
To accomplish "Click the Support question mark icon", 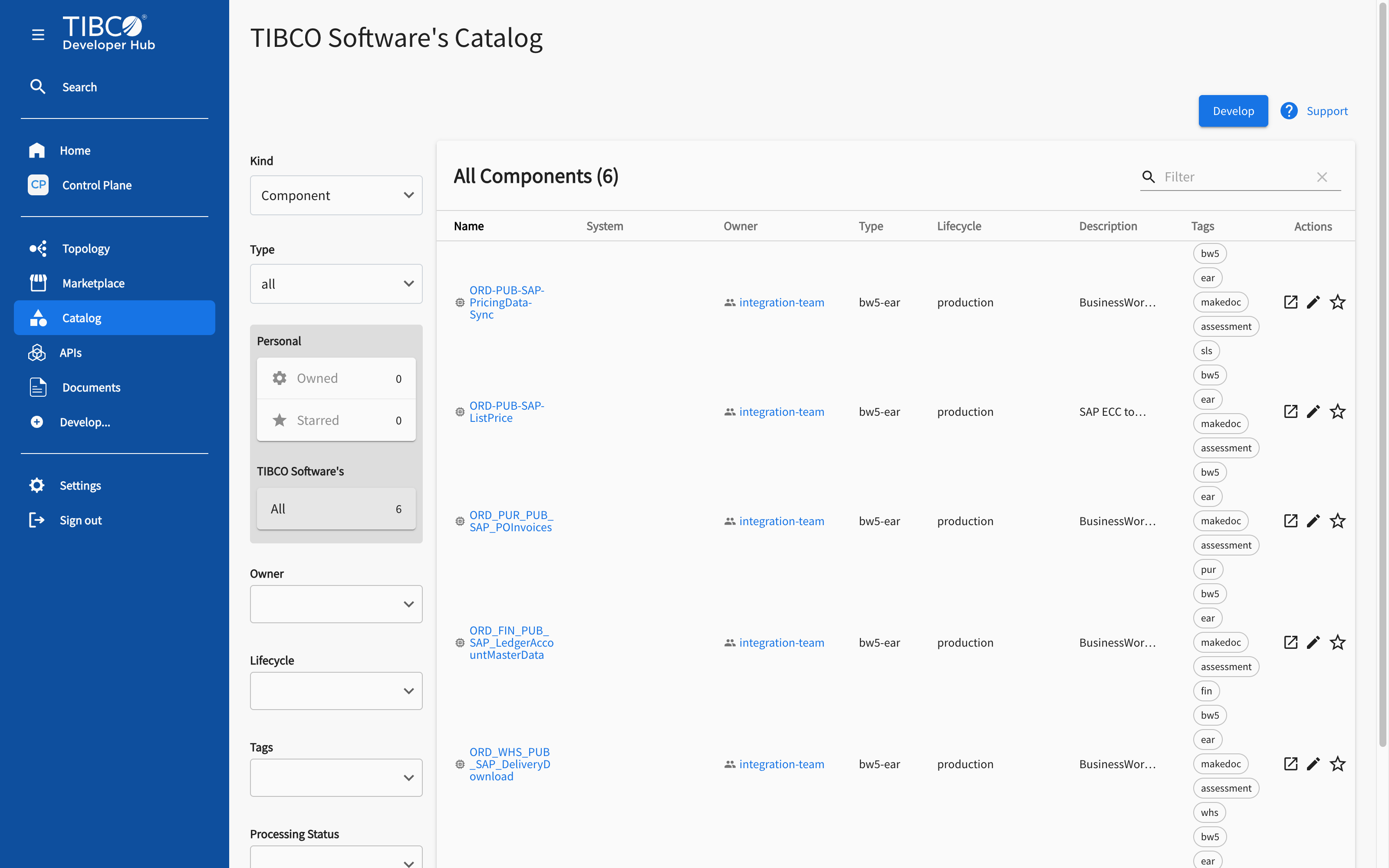I will coord(1289,111).
